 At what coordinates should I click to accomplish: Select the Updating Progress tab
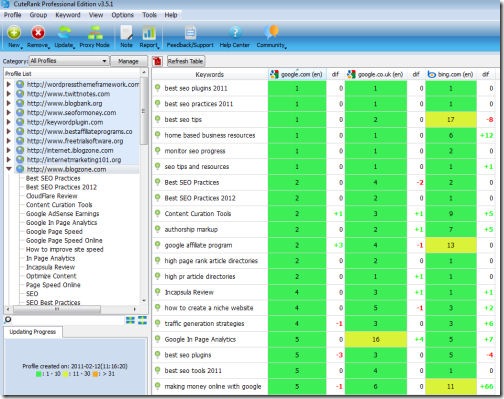(33, 332)
